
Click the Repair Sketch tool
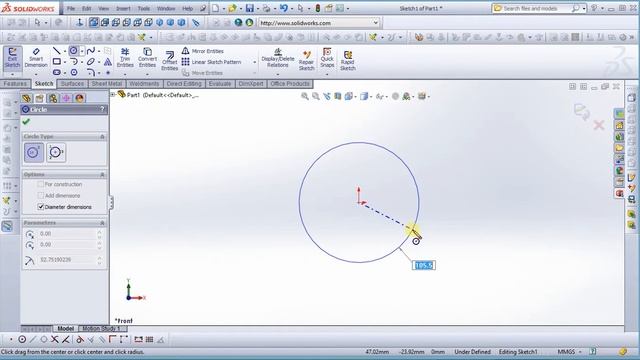[x=307, y=60]
